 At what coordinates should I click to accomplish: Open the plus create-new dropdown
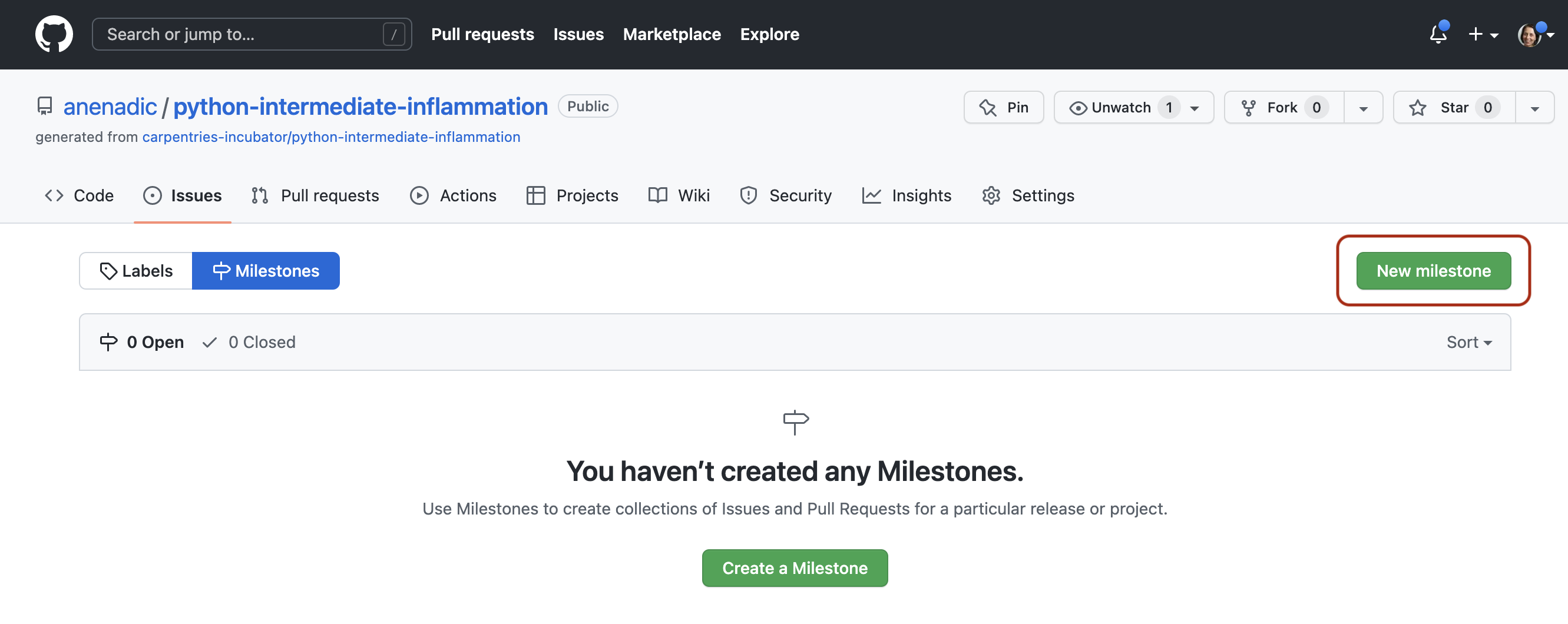point(1483,35)
